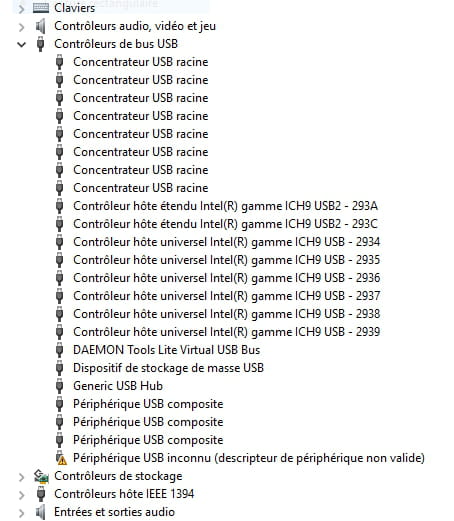Expand Contrôleurs hôte IEEE 1394 node
The height and width of the screenshot is (521, 454).
tap(22, 495)
